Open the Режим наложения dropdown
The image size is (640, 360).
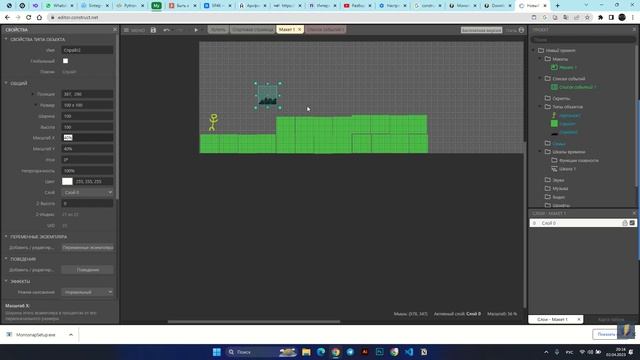[x=87, y=292]
